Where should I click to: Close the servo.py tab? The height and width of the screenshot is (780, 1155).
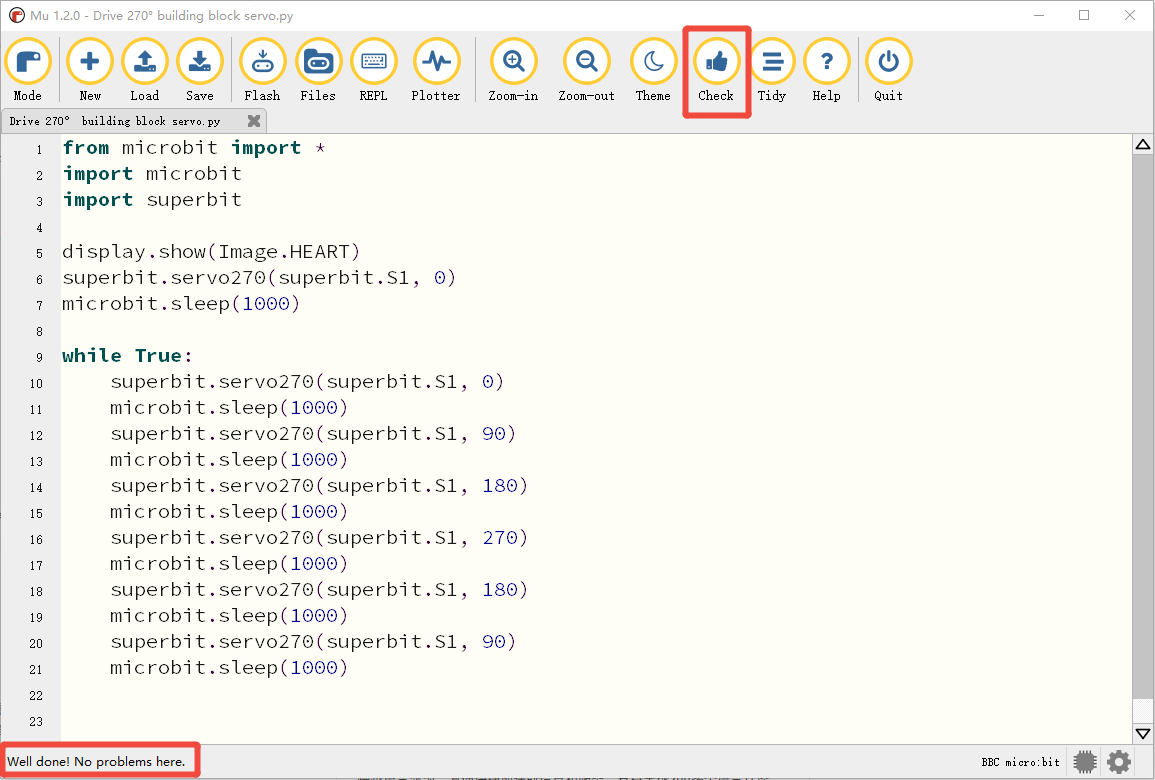[x=254, y=121]
